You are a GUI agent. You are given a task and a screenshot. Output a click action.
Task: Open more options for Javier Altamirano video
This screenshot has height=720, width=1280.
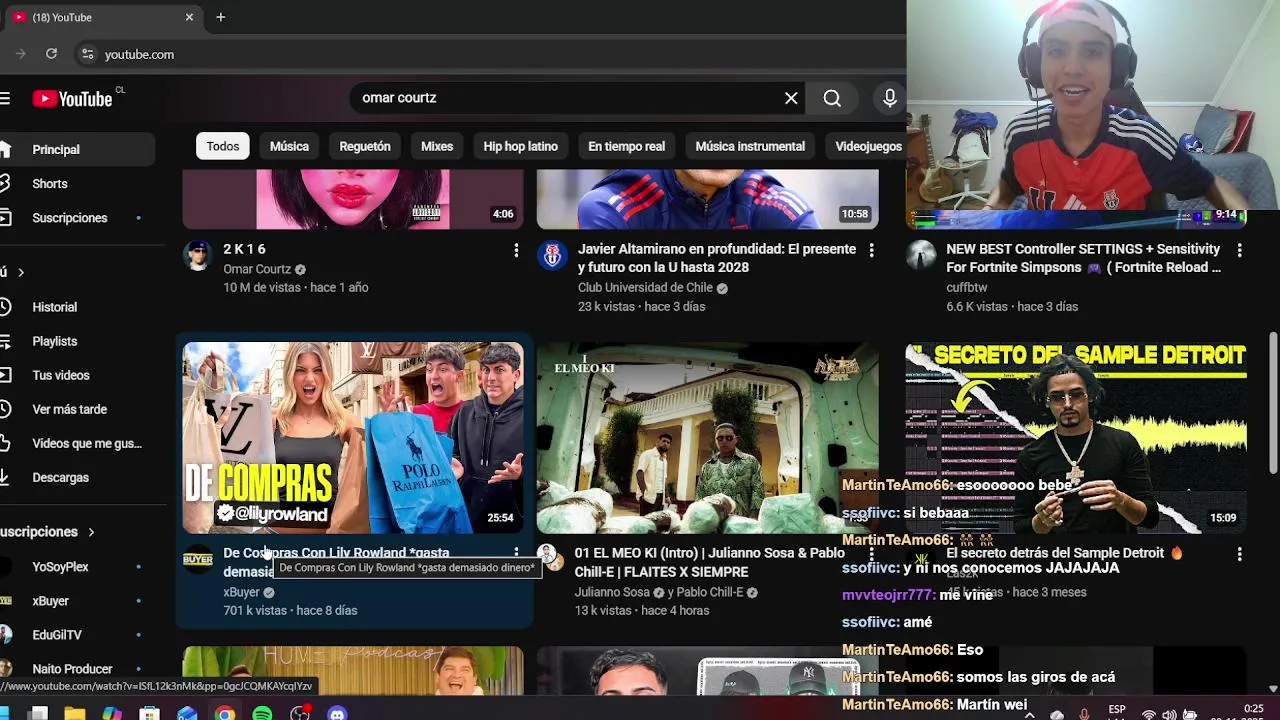pyautogui.click(x=871, y=250)
